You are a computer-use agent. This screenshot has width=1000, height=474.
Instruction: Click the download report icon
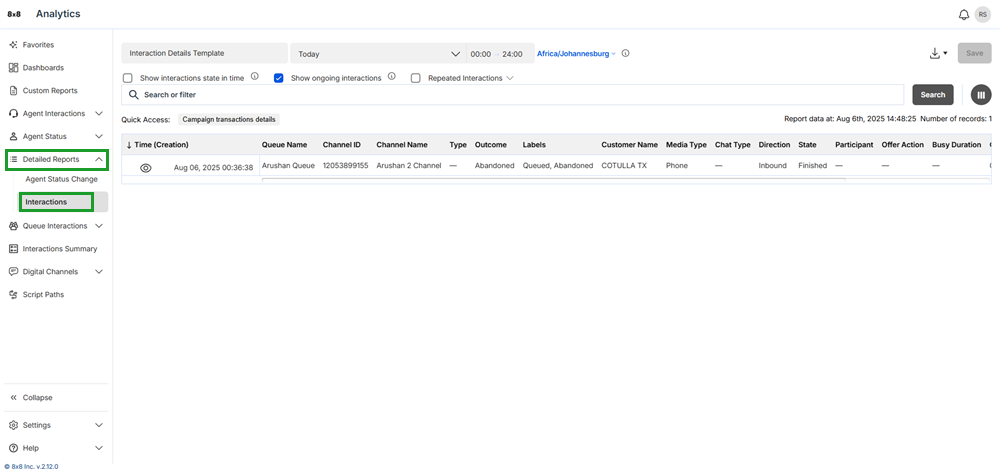pyautogui.click(x=937, y=54)
